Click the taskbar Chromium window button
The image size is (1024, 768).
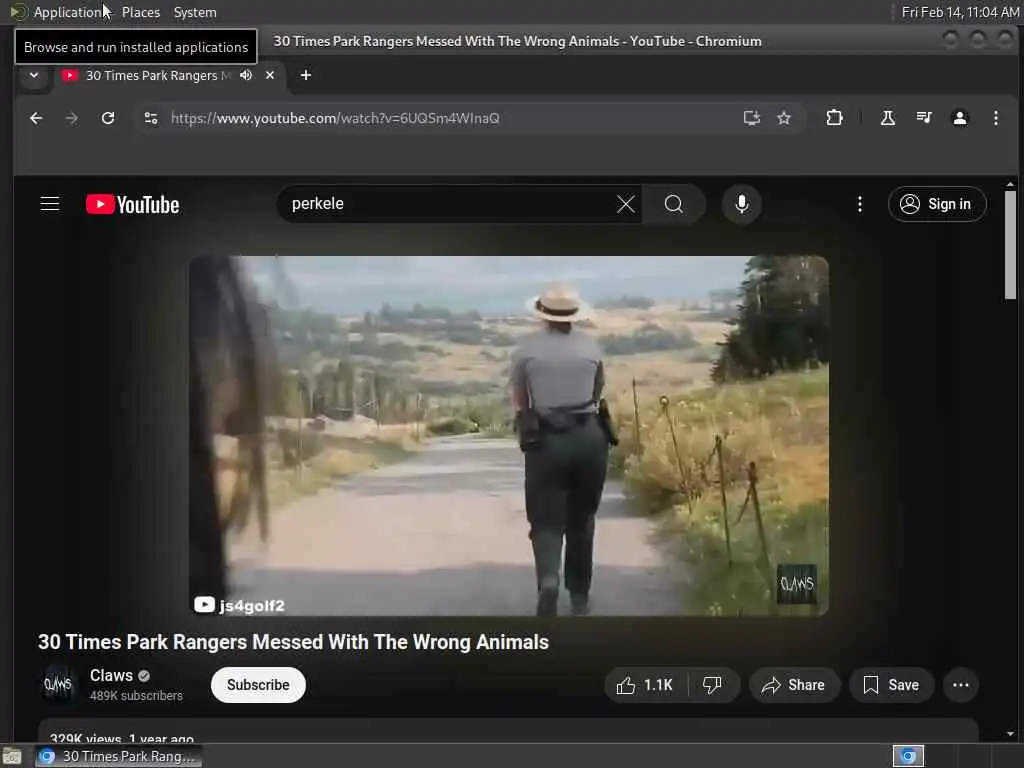coord(118,756)
